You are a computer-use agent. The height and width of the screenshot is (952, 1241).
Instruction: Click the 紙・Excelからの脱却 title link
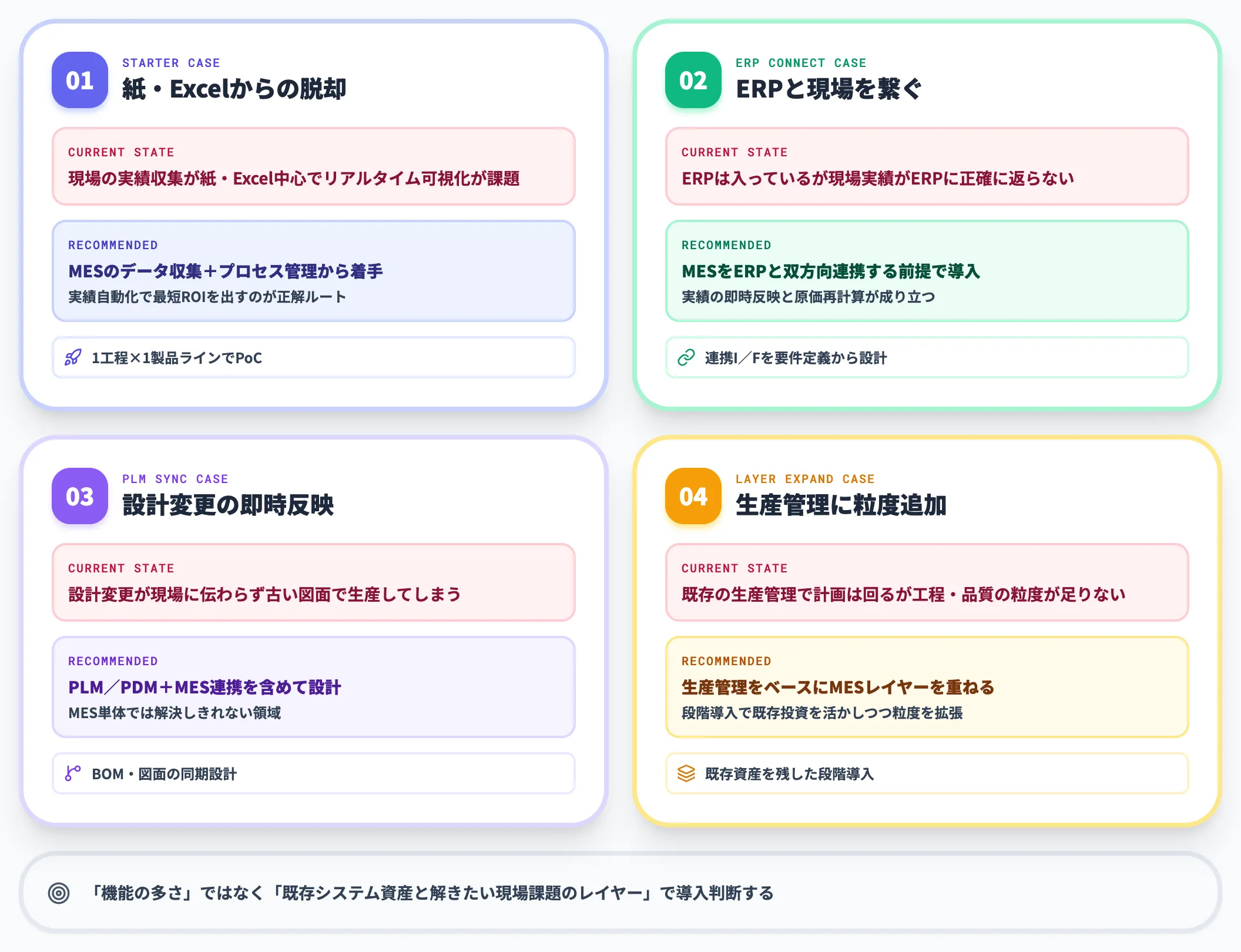(x=235, y=88)
